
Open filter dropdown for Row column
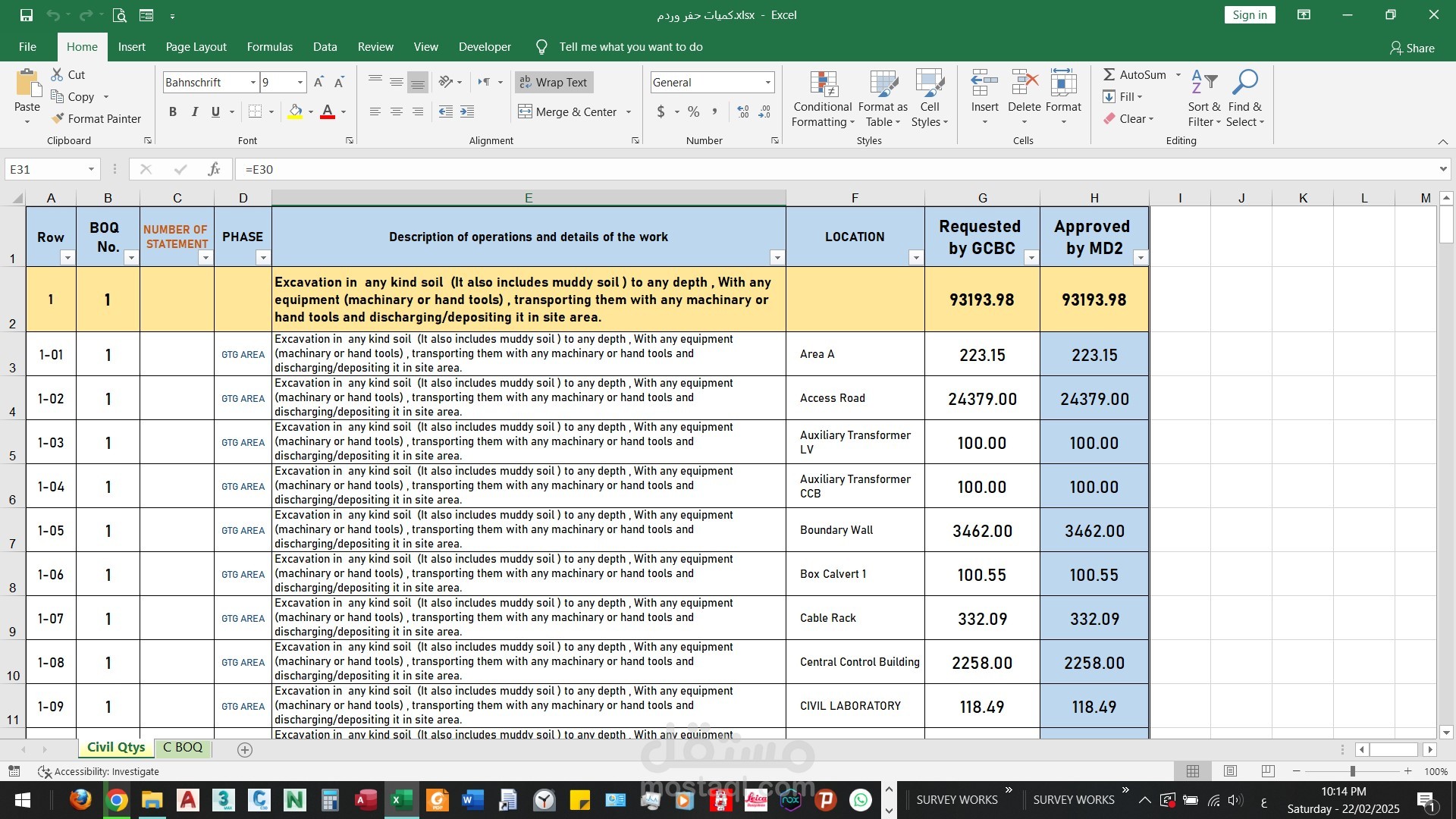(67, 258)
